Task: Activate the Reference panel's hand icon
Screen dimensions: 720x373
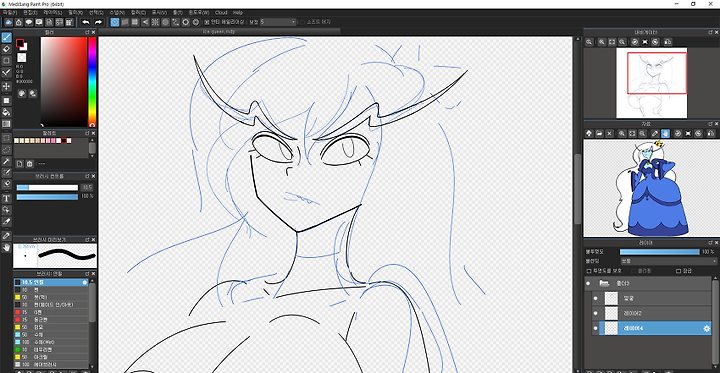Action: 665,133
